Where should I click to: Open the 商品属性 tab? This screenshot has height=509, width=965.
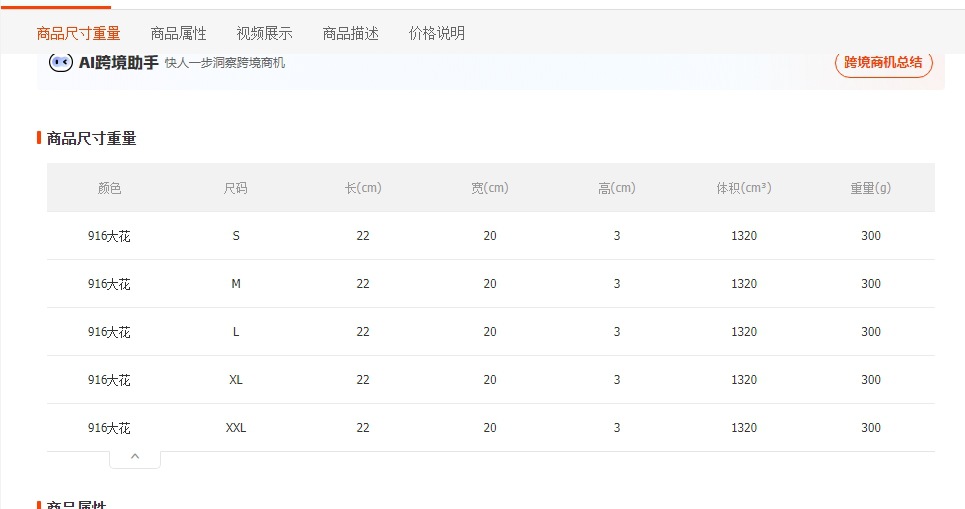point(178,33)
